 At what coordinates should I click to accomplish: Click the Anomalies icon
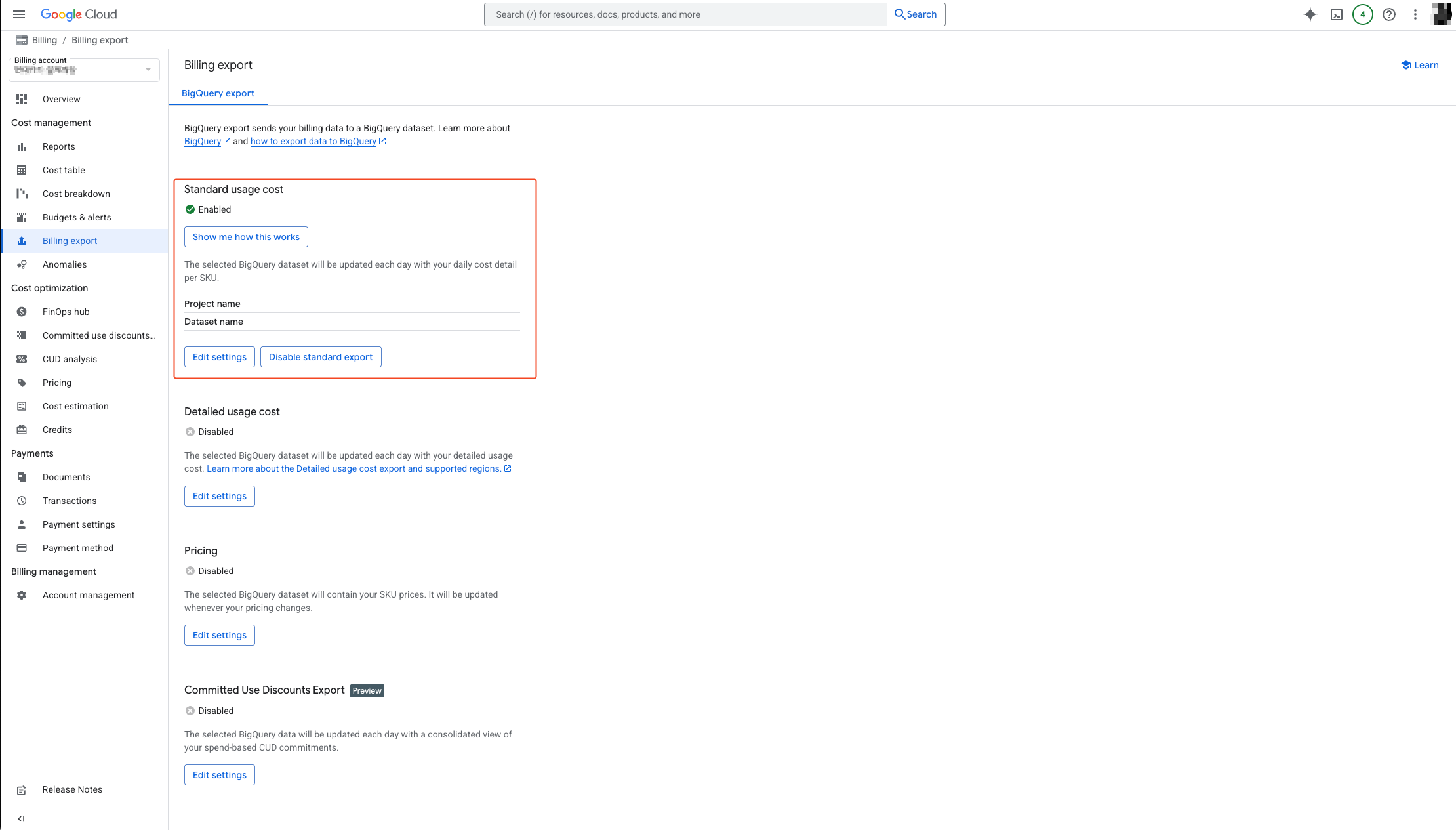coord(22,264)
